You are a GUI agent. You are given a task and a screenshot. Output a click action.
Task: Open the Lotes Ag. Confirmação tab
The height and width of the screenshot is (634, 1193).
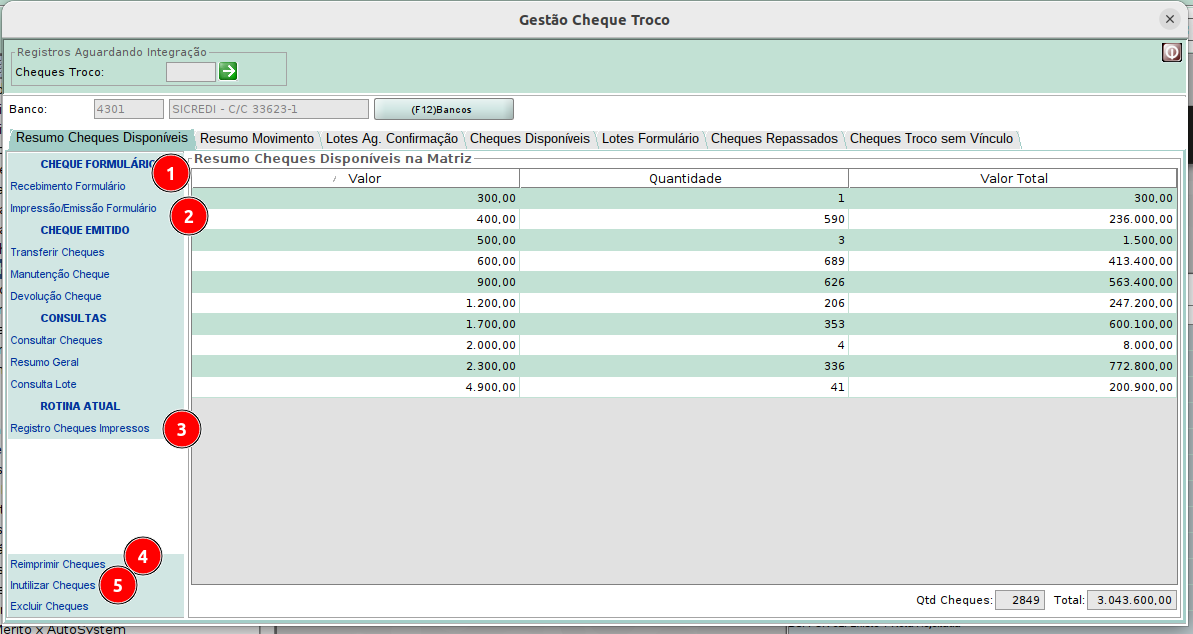[x=391, y=139]
